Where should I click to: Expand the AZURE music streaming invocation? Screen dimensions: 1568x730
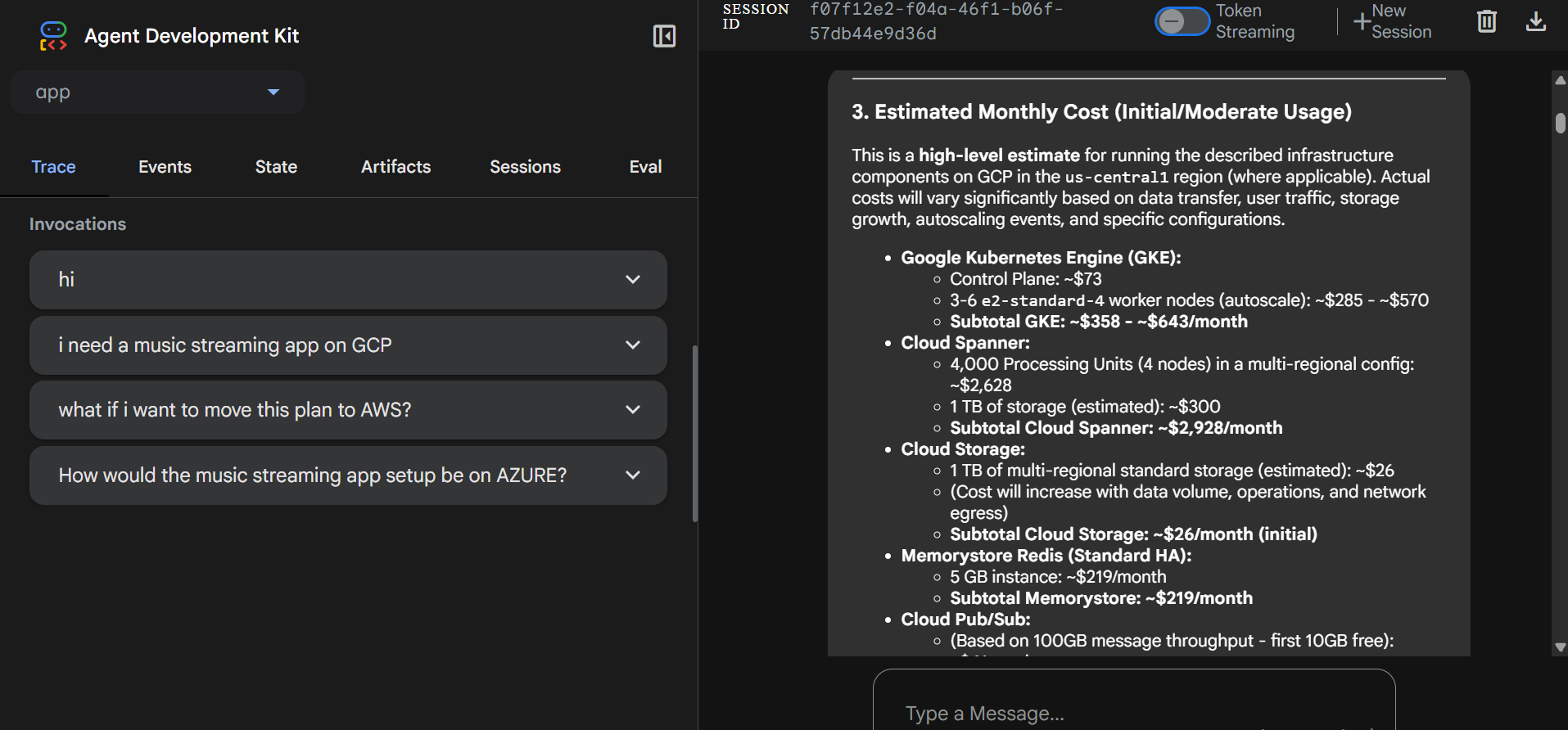pos(632,475)
